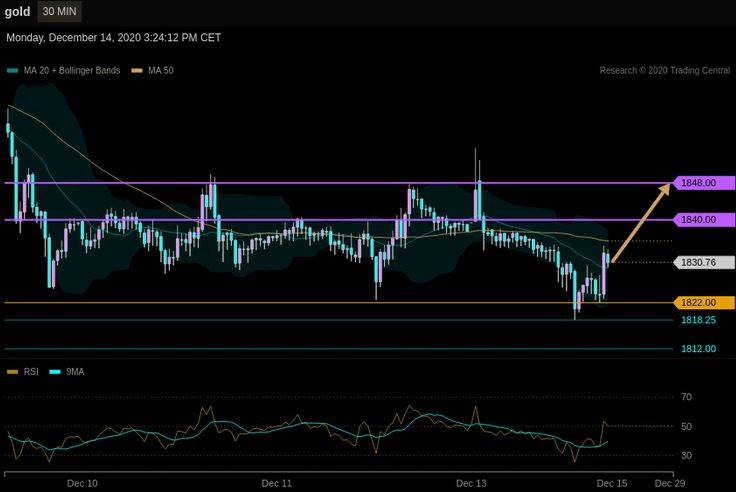Click the Dec 29 date axis label

pyautogui.click(x=670, y=483)
